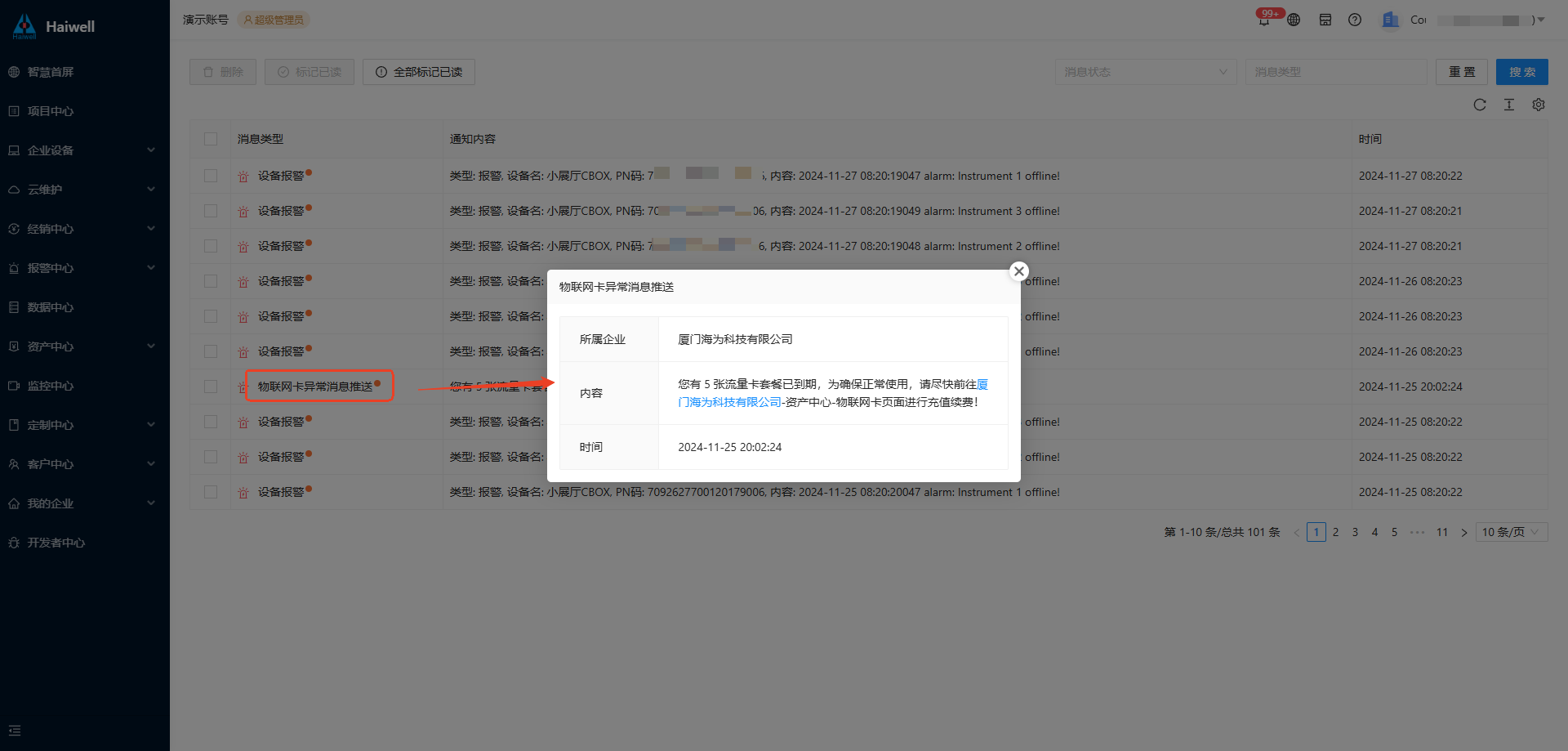This screenshot has height=751, width=1568.
Task: Click the globe language icon in header
Action: pyautogui.click(x=1294, y=20)
